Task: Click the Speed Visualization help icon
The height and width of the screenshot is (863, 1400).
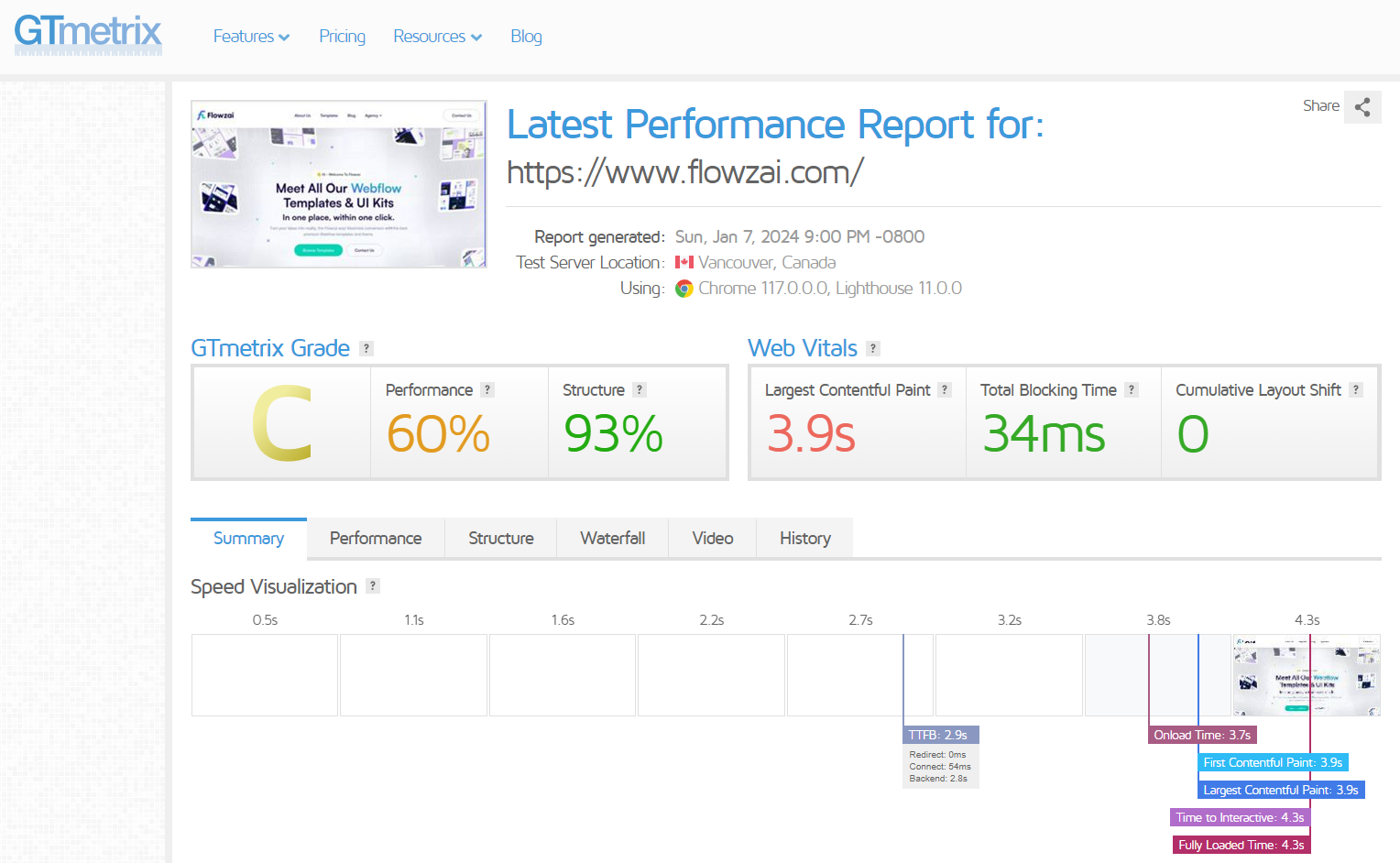Action: click(x=373, y=585)
